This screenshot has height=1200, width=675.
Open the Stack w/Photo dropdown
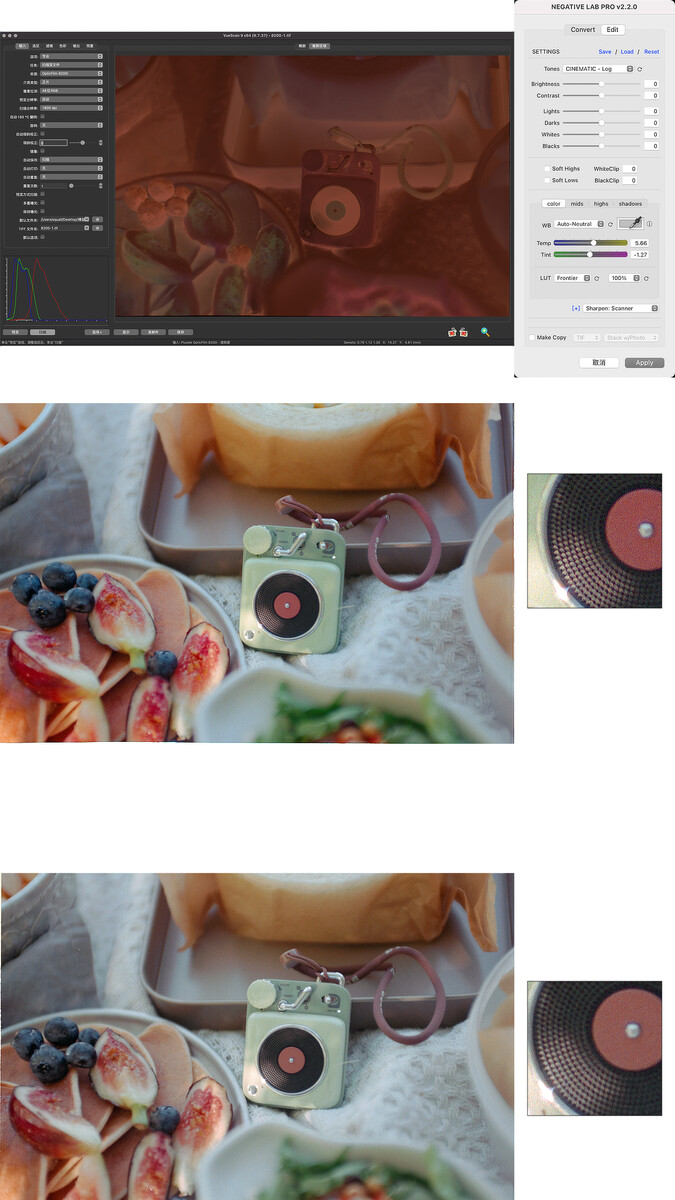[x=632, y=338]
